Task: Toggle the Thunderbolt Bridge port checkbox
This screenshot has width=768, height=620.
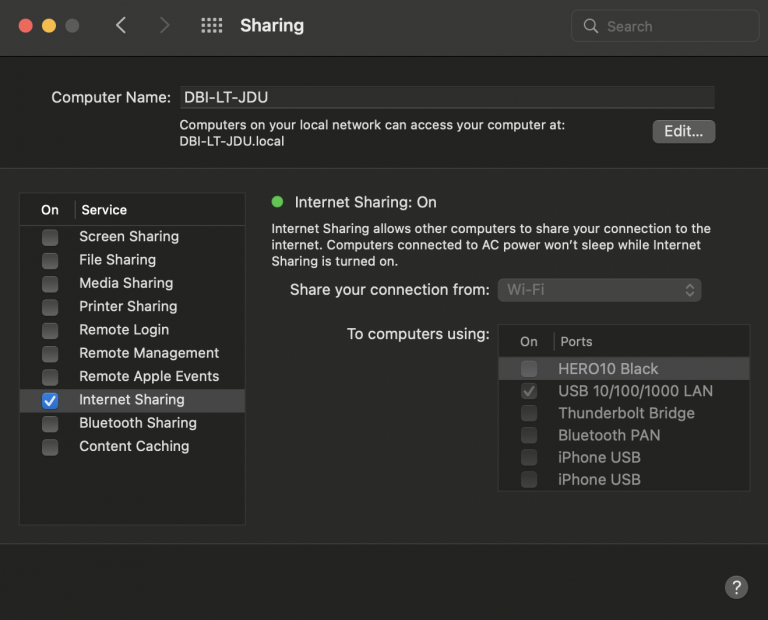Action: point(529,413)
